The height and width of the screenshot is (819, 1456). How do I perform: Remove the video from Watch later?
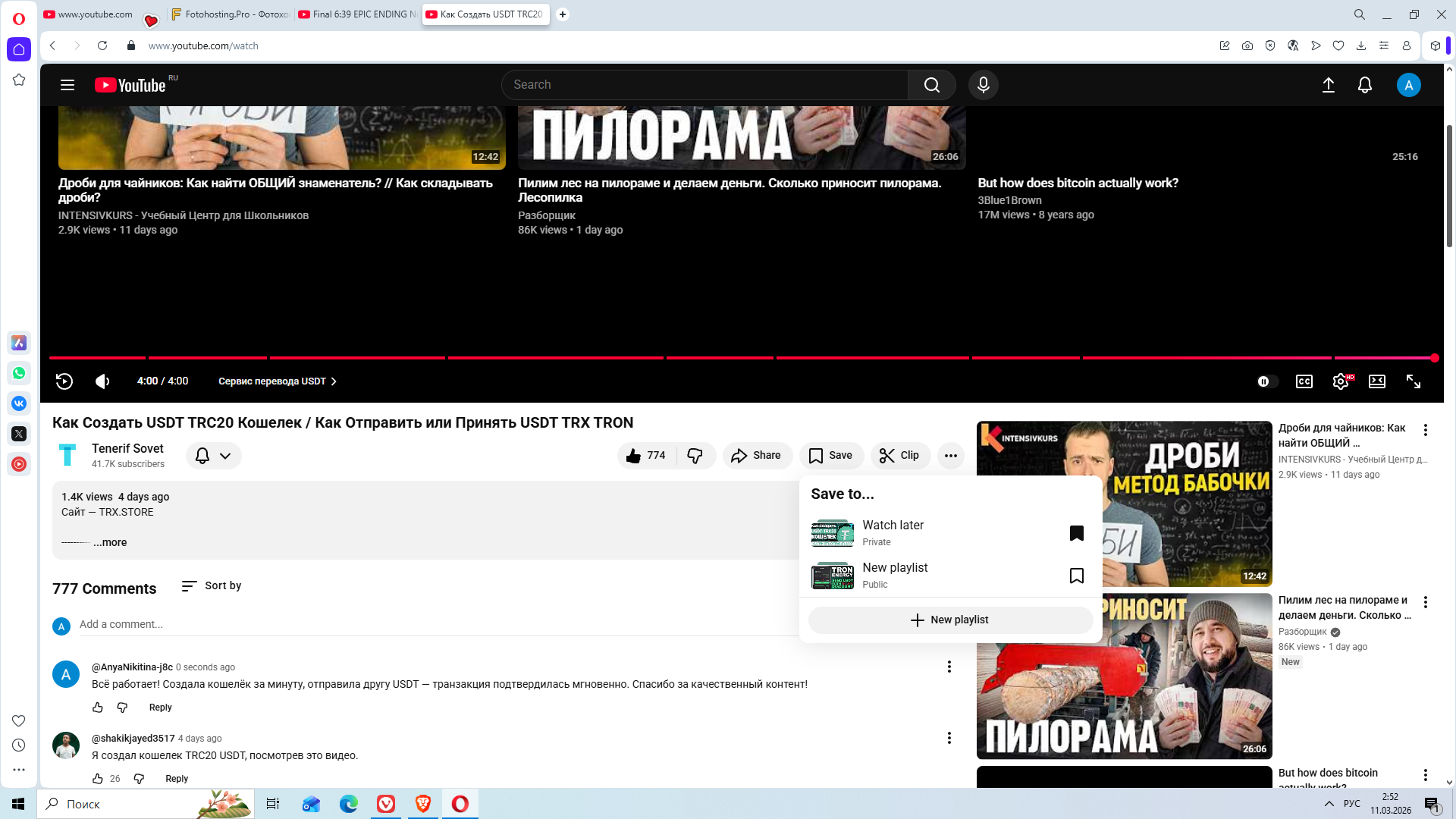coord(1075,533)
